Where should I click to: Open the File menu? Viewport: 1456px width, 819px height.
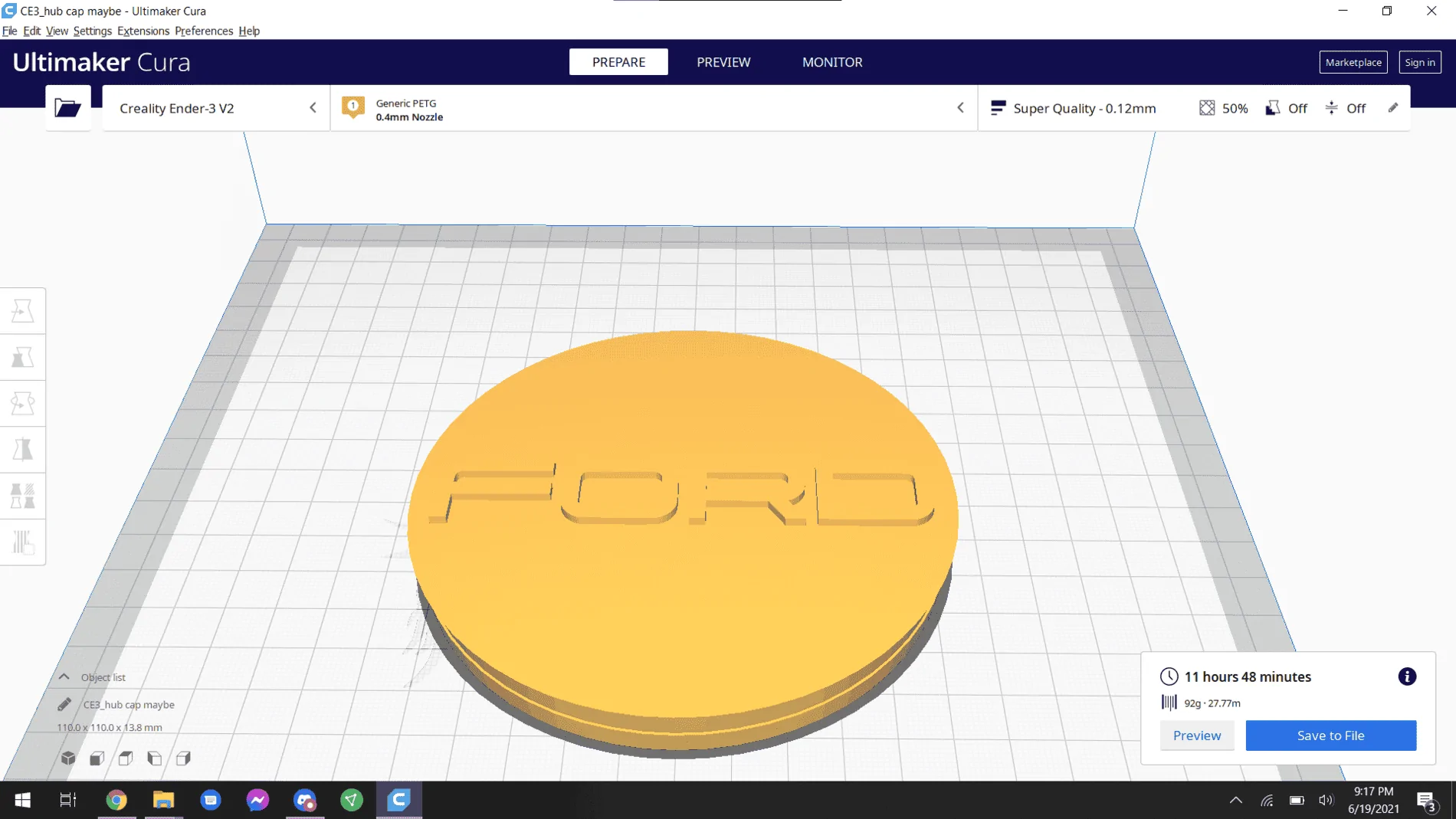(x=9, y=31)
